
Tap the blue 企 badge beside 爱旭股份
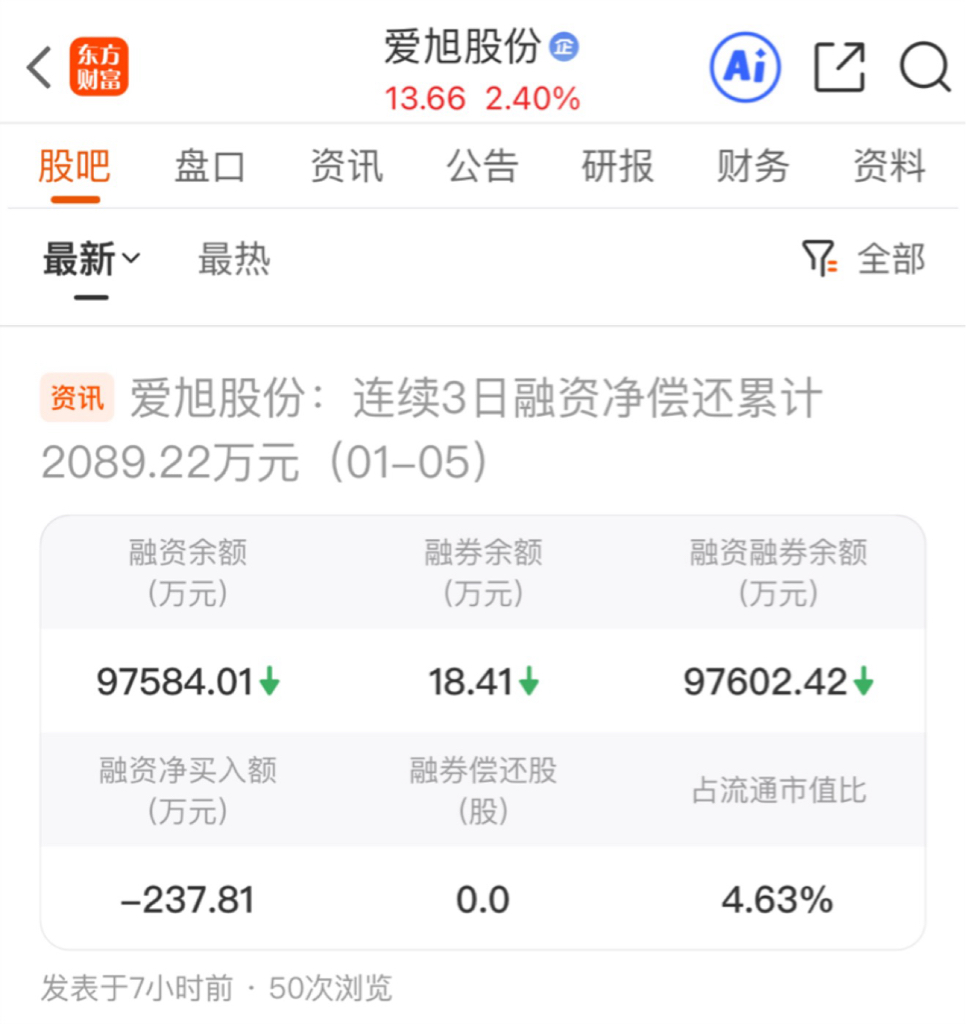(x=564, y=48)
